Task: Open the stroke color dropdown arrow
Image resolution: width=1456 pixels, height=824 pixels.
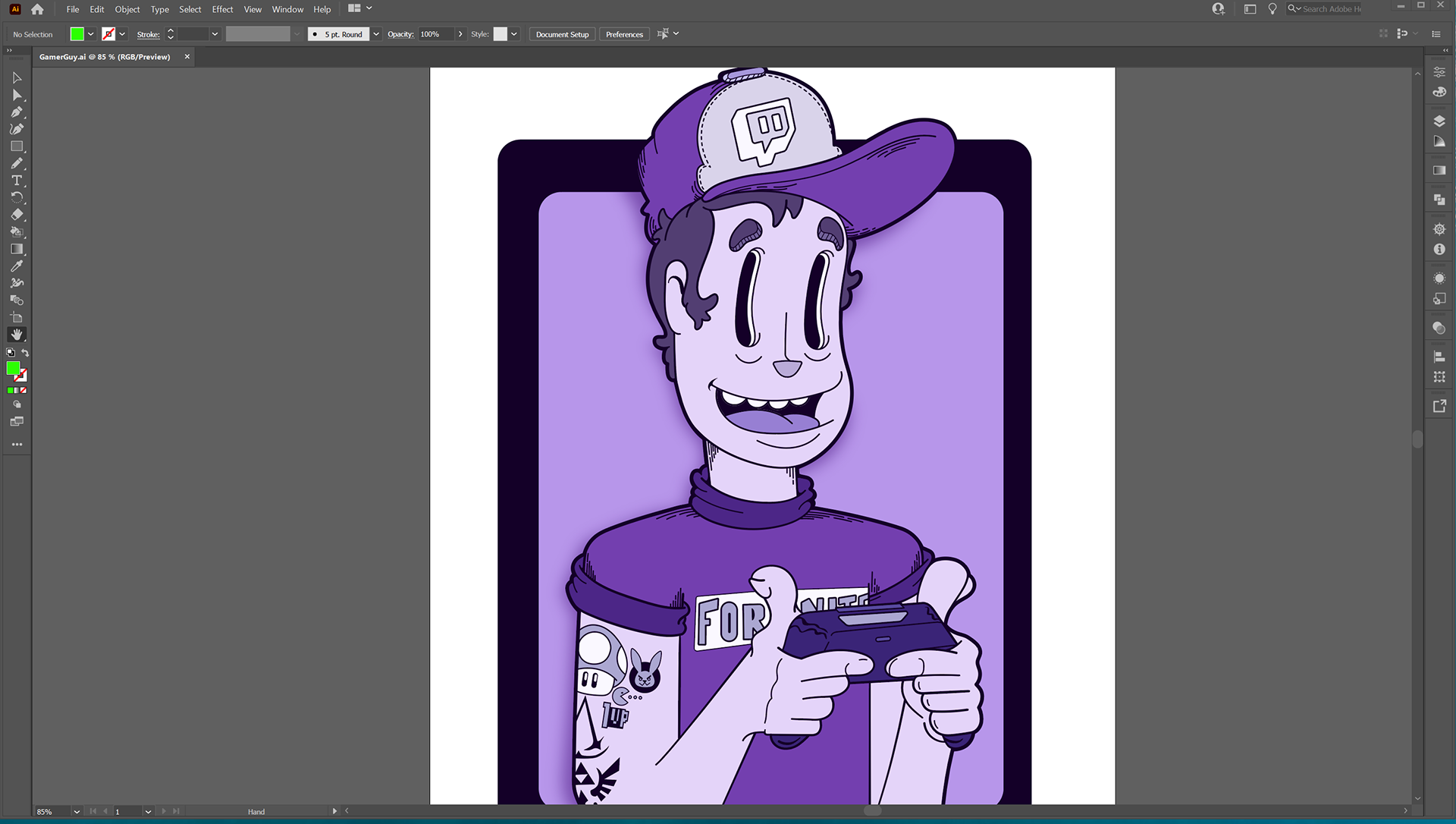Action: (x=122, y=34)
